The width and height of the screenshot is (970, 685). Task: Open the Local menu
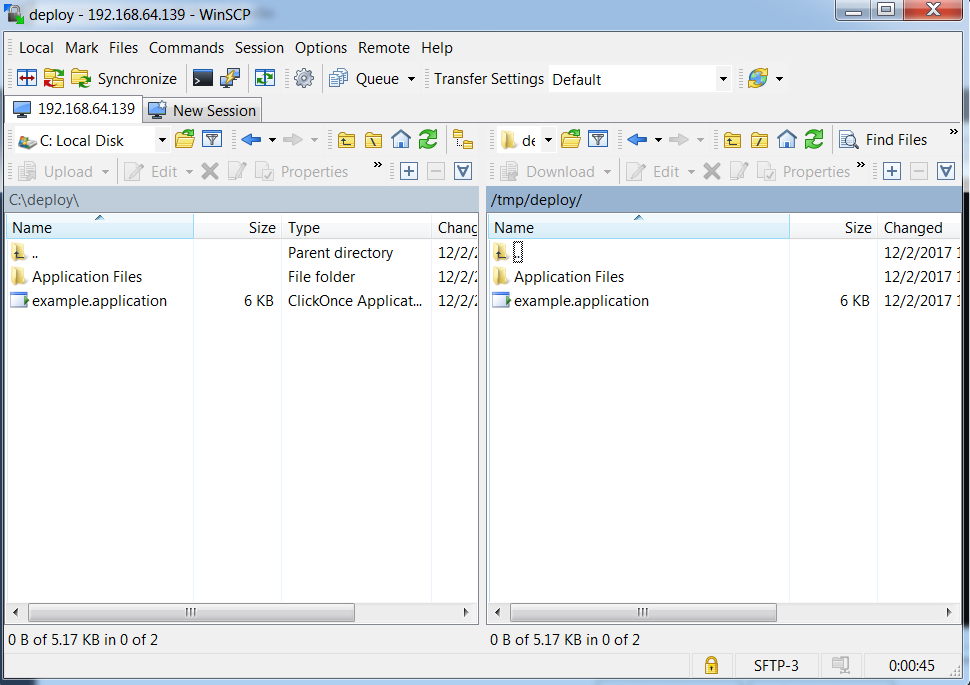point(36,48)
